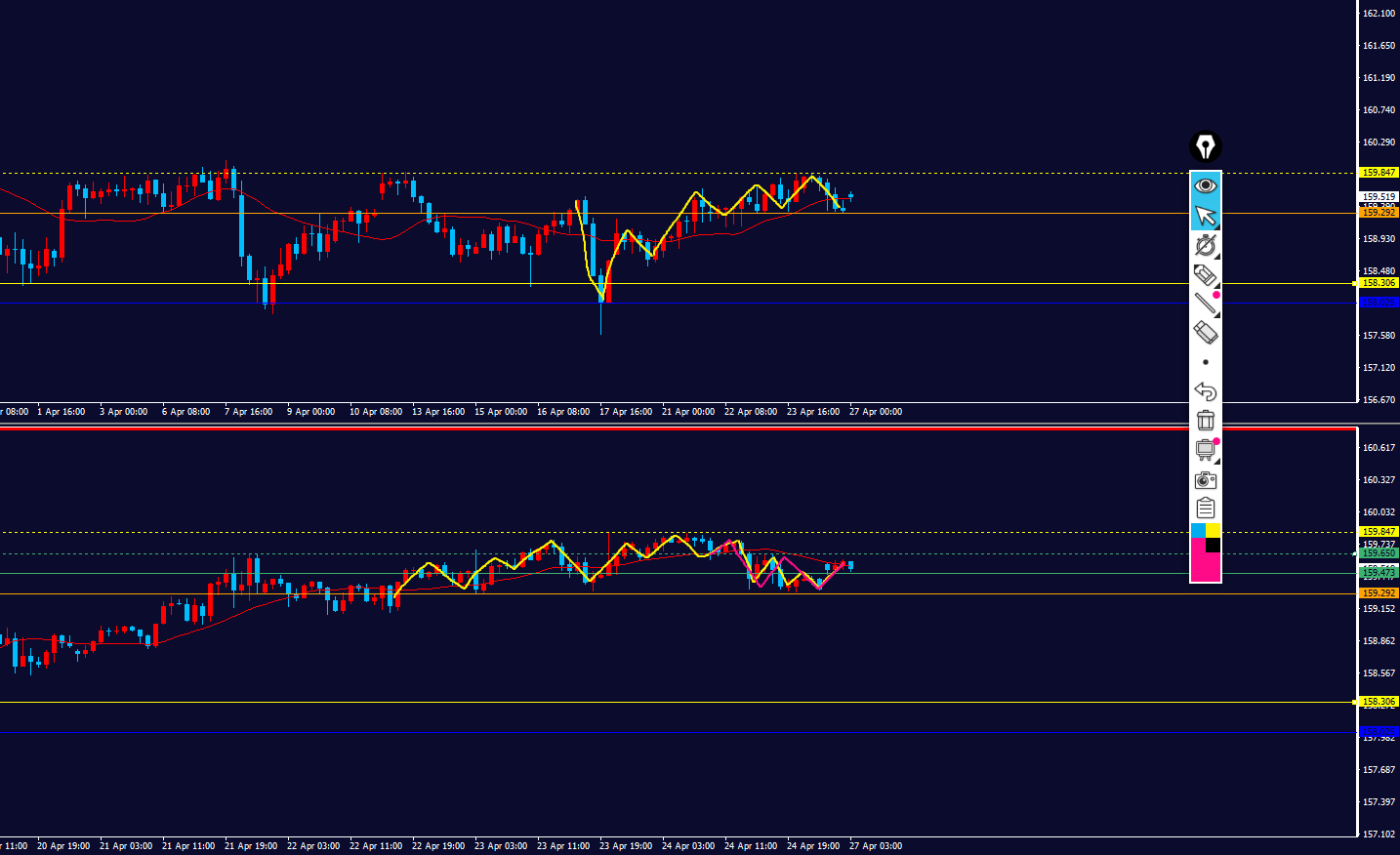Undo the last drawing stroke

click(1205, 391)
